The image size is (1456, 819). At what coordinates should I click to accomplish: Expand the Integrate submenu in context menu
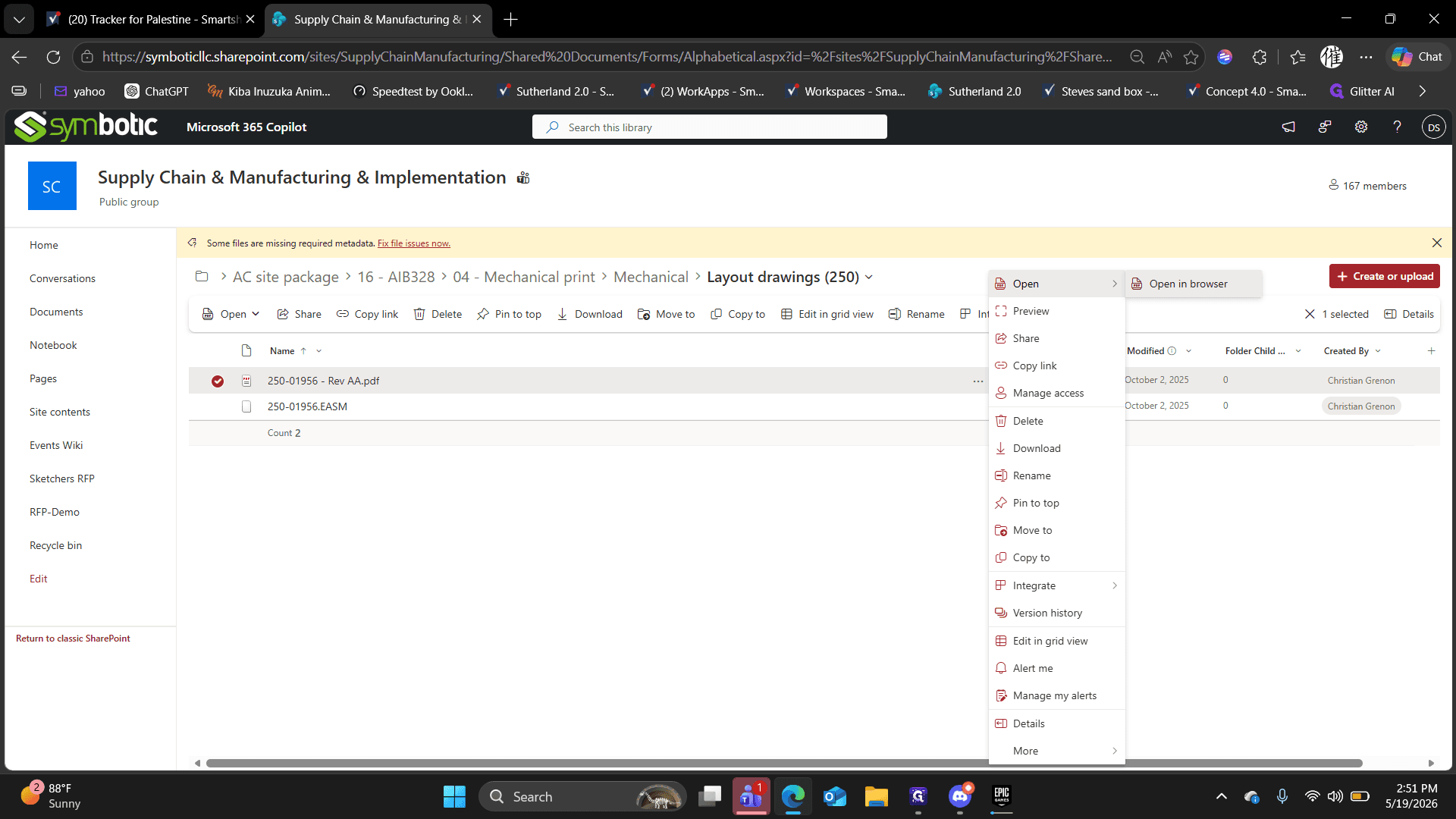pos(1056,585)
